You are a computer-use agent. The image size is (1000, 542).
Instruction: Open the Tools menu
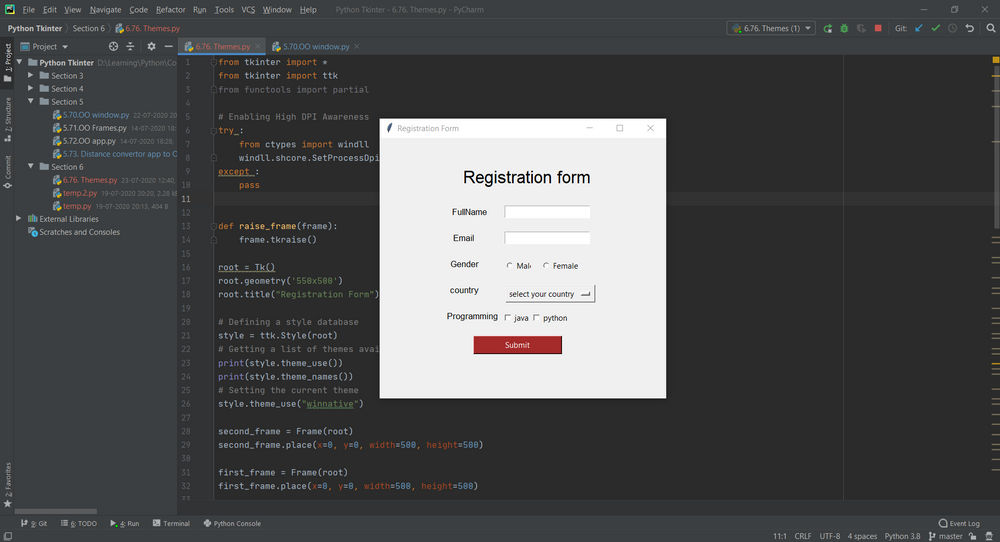pyautogui.click(x=224, y=10)
